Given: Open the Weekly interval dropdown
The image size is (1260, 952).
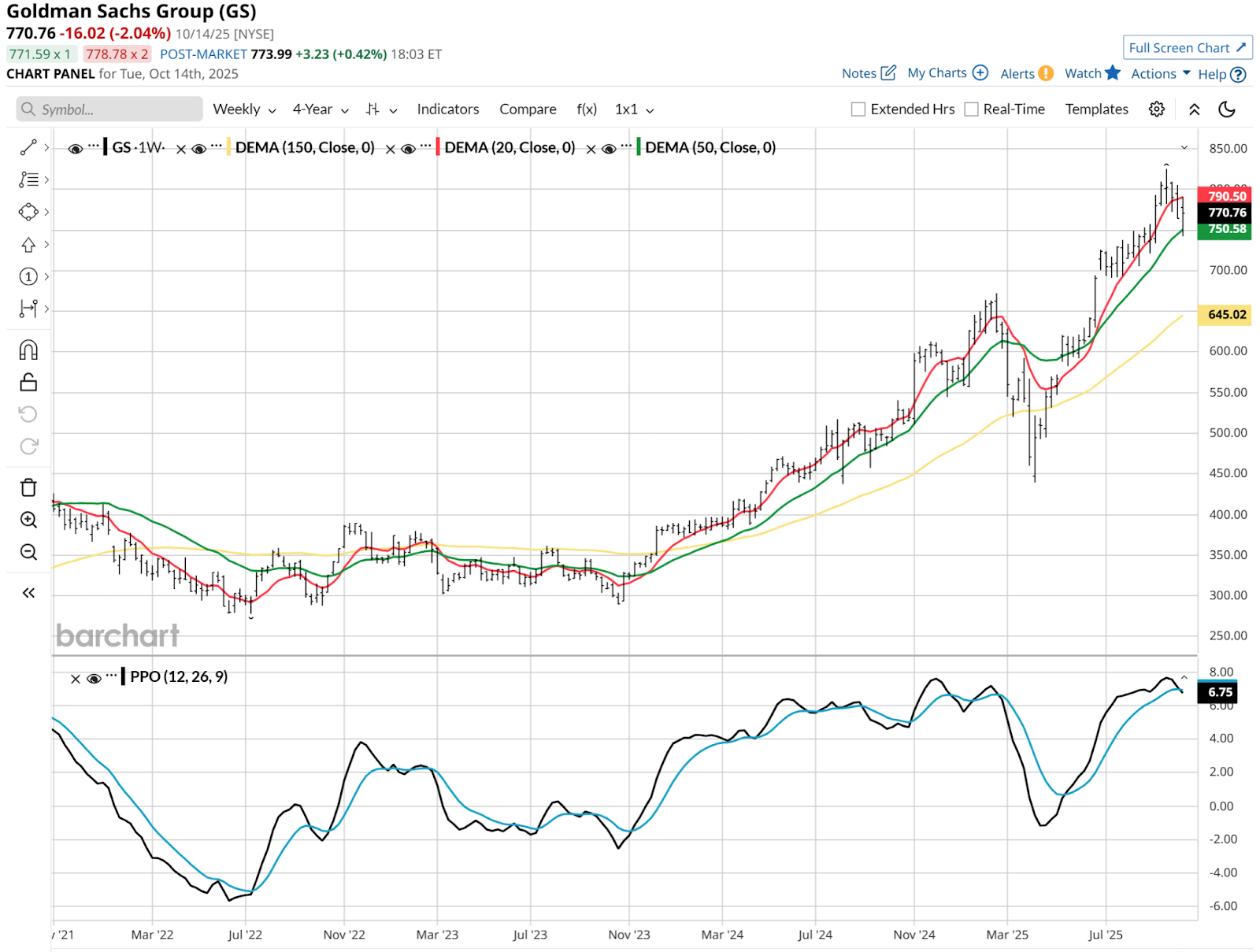Looking at the screenshot, I should pyautogui.click(x=244, y=109).
